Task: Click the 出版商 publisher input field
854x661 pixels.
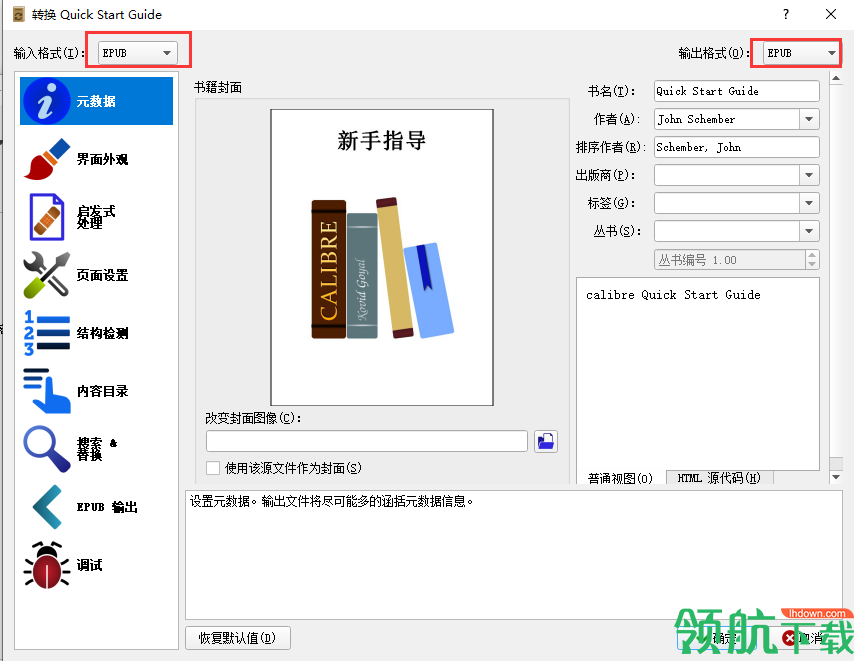Action: pos(727,175)
